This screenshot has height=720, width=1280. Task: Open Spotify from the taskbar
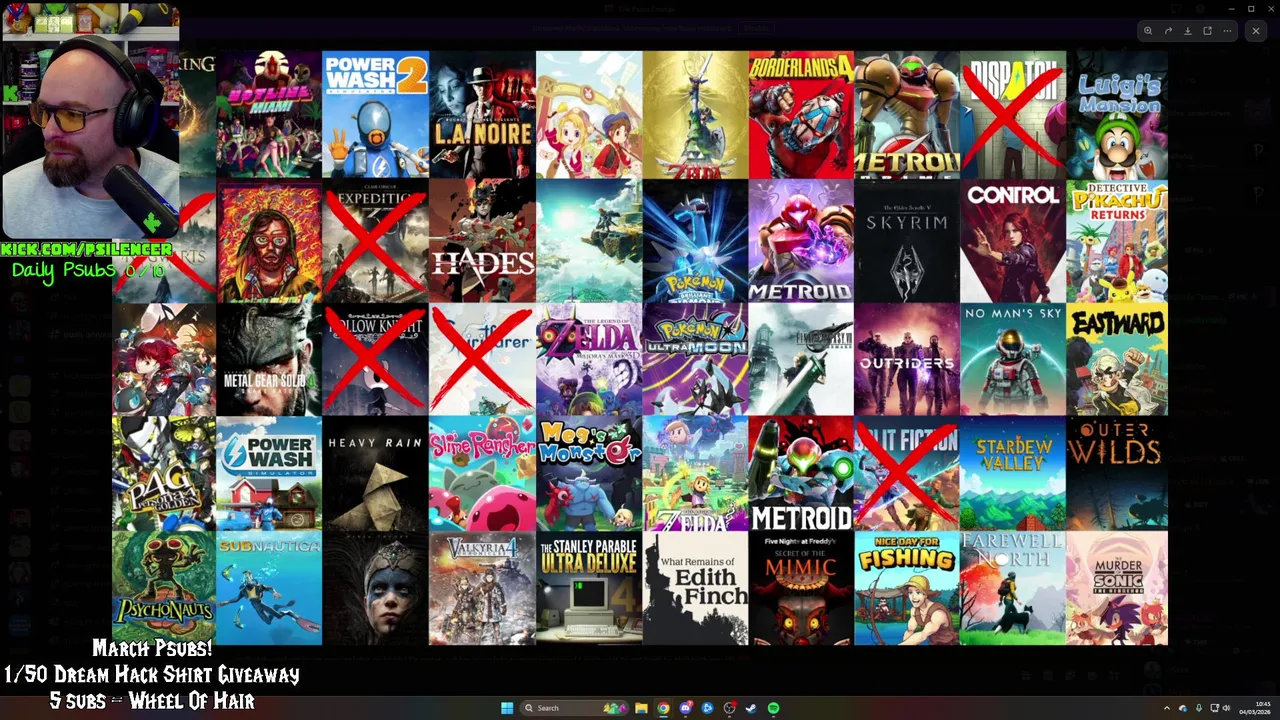[x=773, y=708]
